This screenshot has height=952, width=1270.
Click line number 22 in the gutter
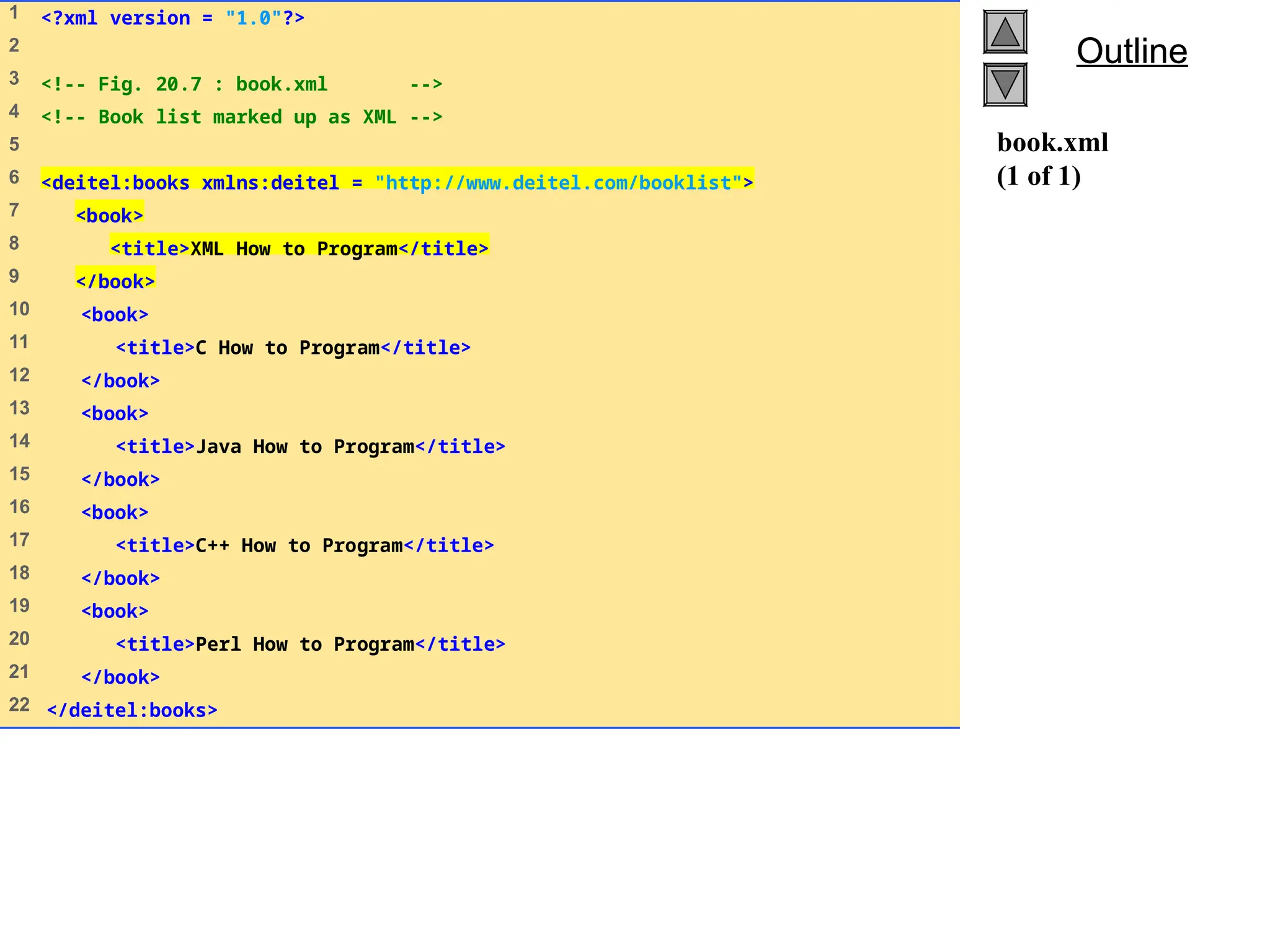click(x=19, y=704)
